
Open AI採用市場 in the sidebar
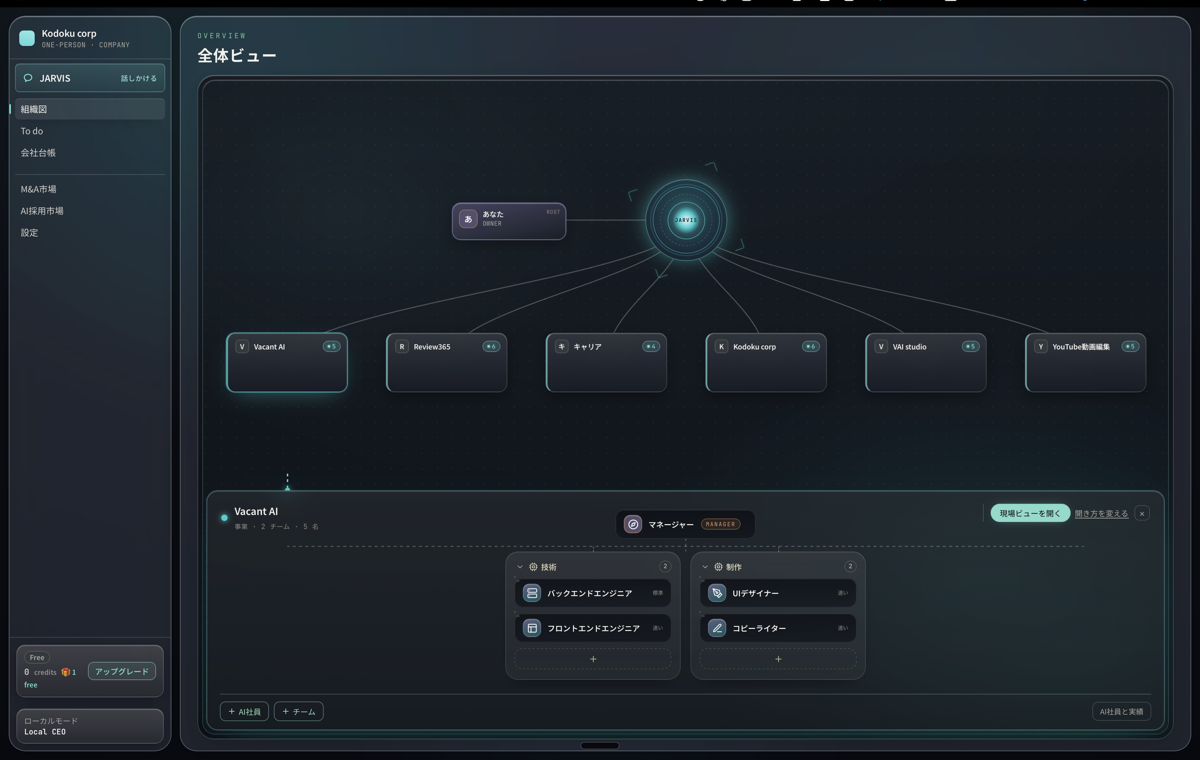(90, 211)
